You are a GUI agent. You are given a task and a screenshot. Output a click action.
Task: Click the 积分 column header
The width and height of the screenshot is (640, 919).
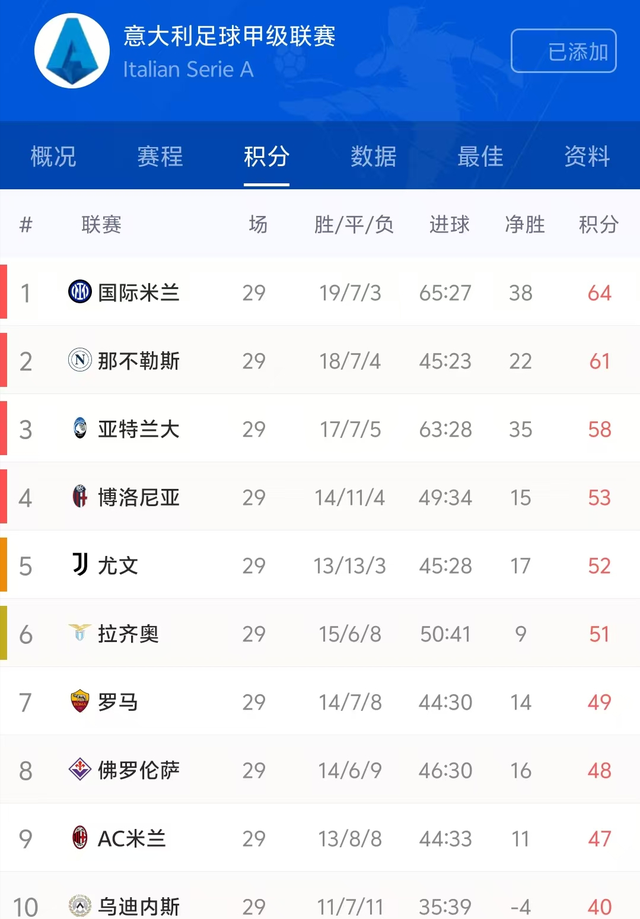coord(597,224)
